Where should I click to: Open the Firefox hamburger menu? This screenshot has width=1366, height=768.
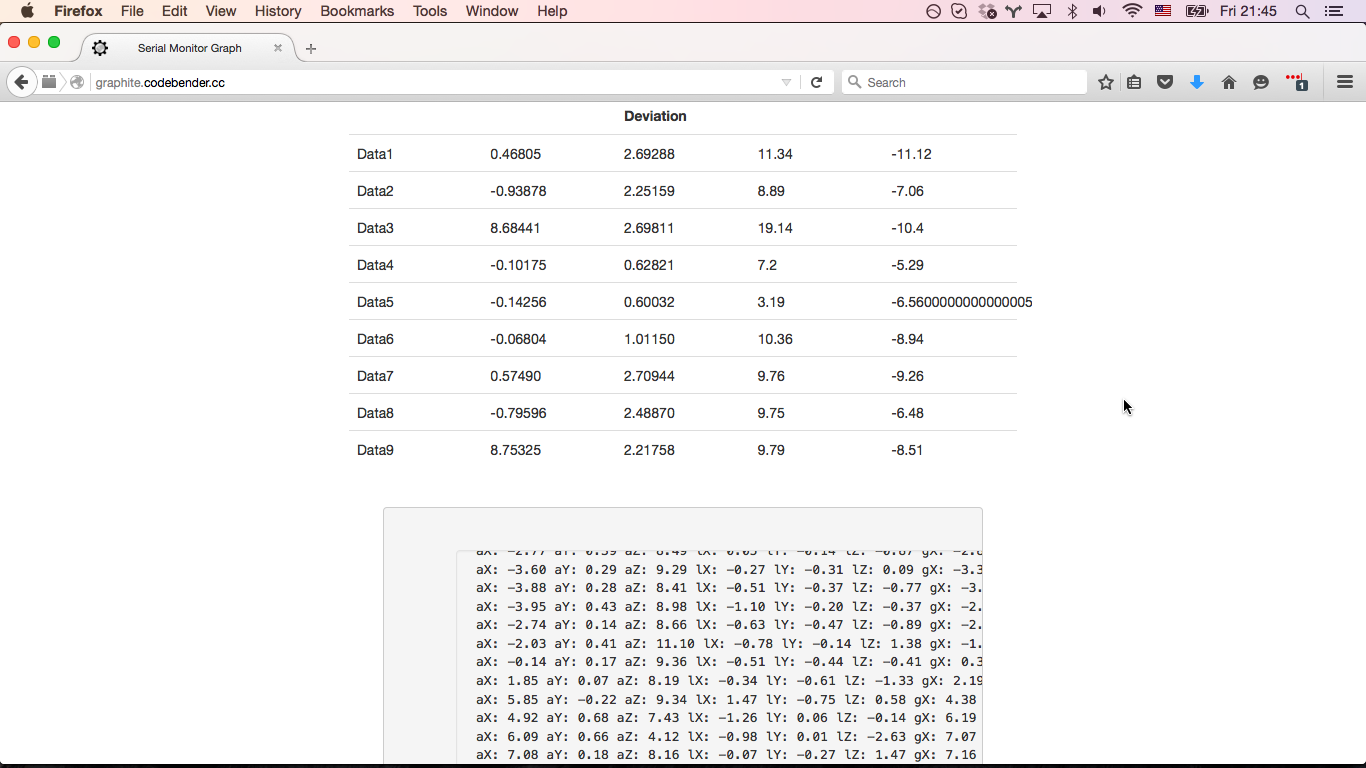1345,82
